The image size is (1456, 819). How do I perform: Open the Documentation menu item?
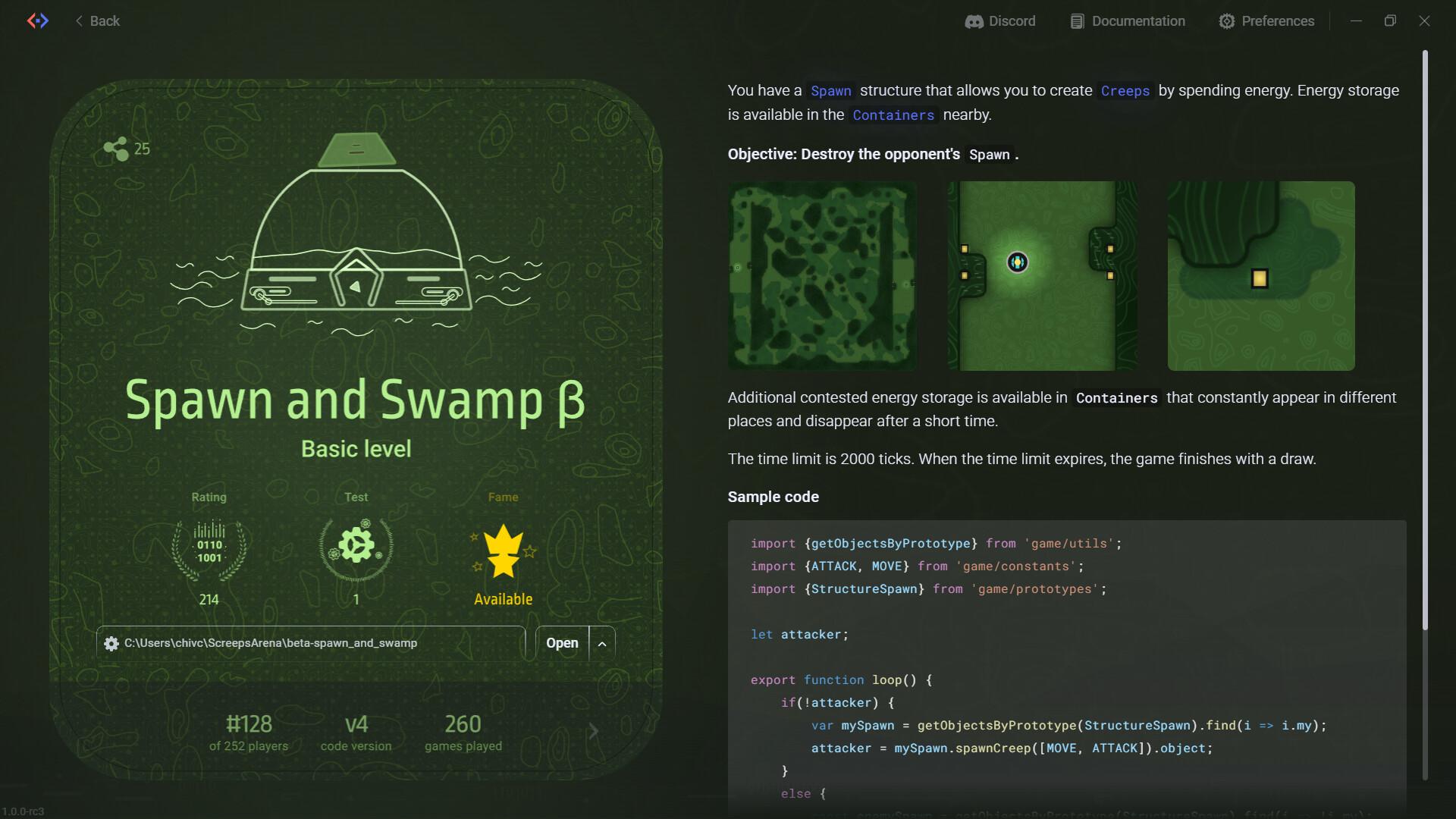click(1127, 20)
